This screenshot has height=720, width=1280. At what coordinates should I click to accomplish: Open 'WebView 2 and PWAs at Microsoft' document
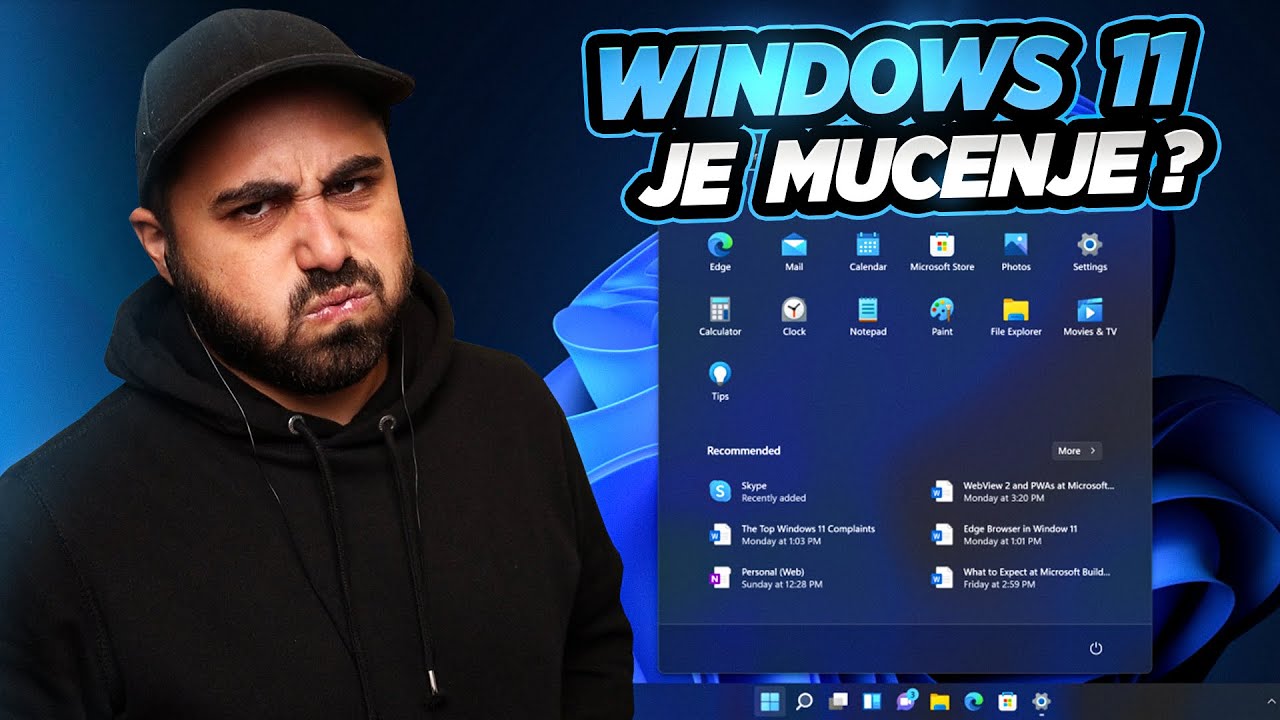(x=1022, y=491)
